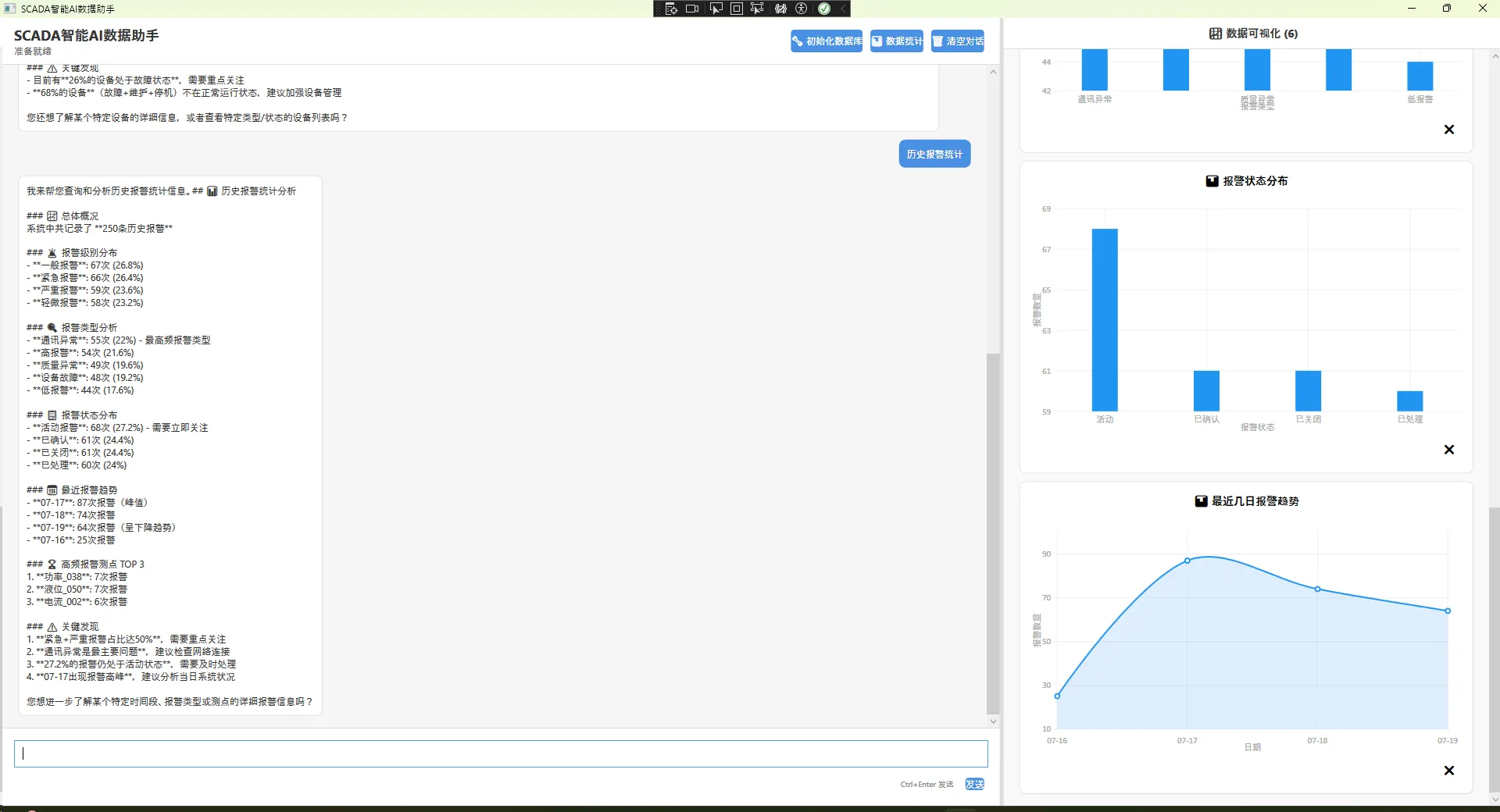Viewport: 1500px width, 812px height.
Task: Activate the Select Element cursor tool
Action: tap(716, 9)
